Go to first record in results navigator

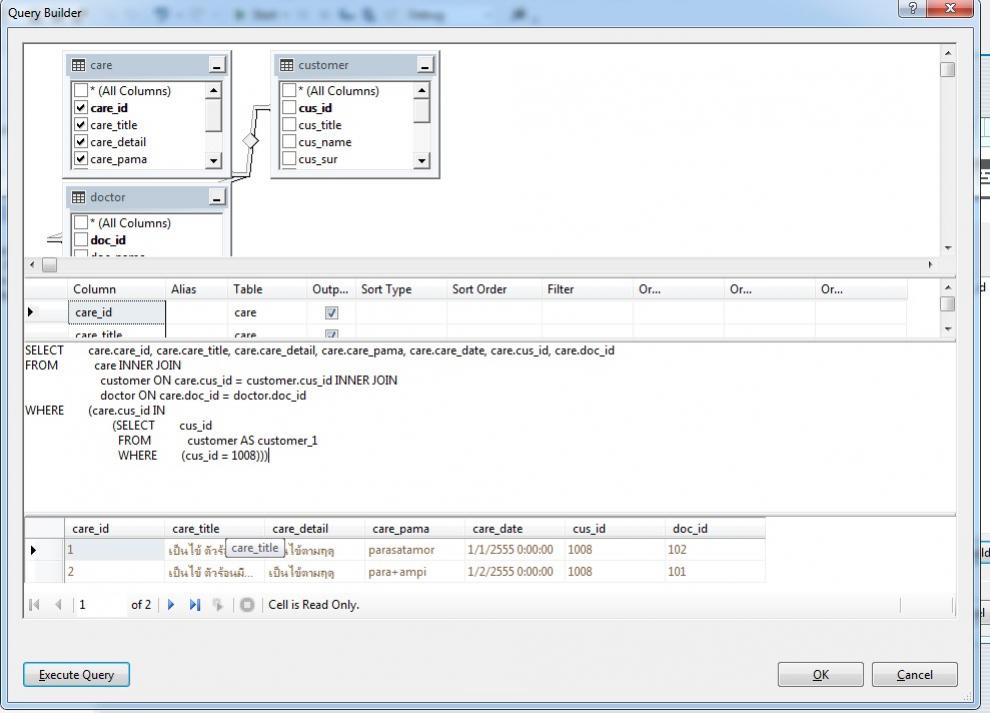pos(35,605)
